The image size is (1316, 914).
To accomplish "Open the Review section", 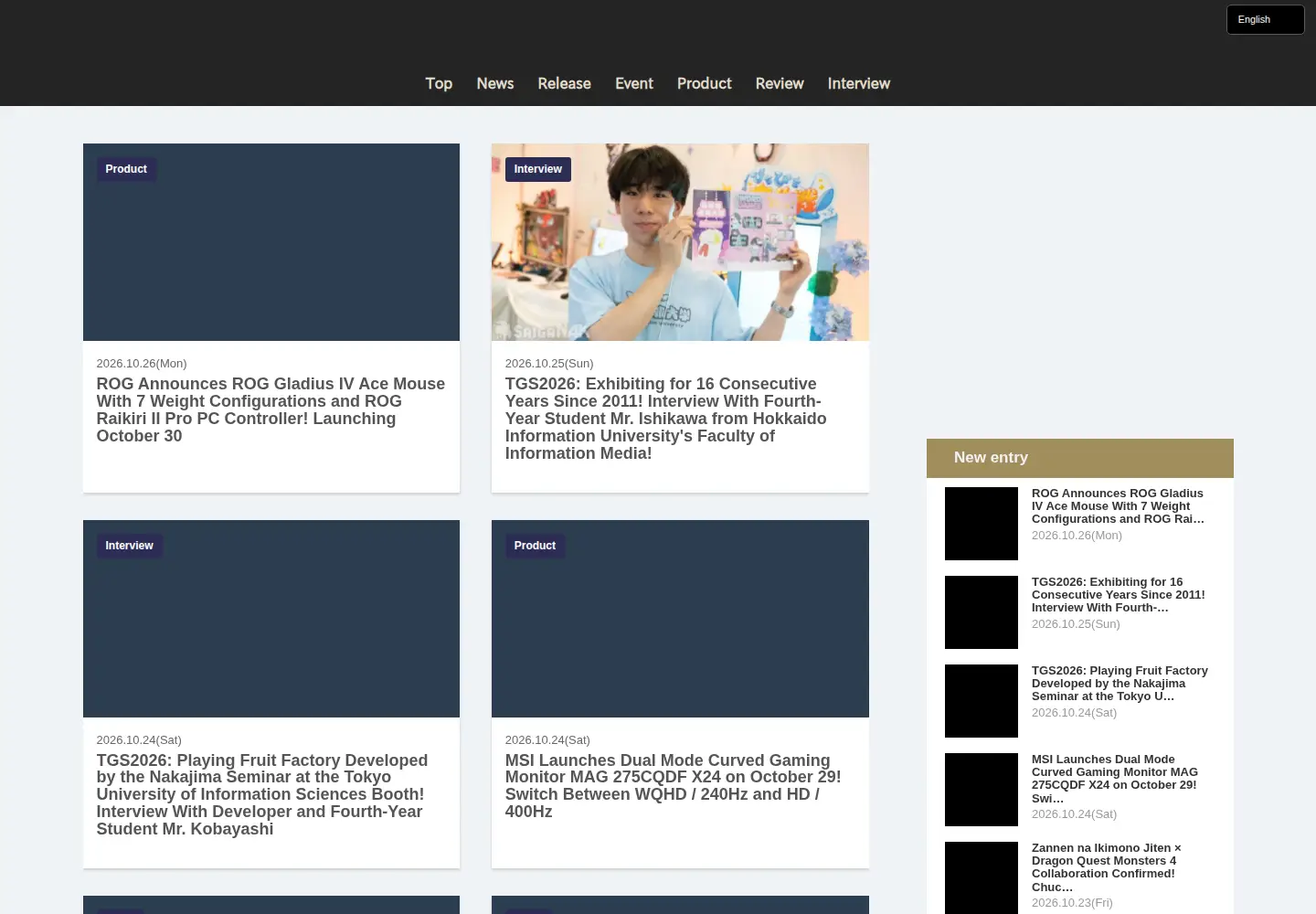I will tap(780, 83).
